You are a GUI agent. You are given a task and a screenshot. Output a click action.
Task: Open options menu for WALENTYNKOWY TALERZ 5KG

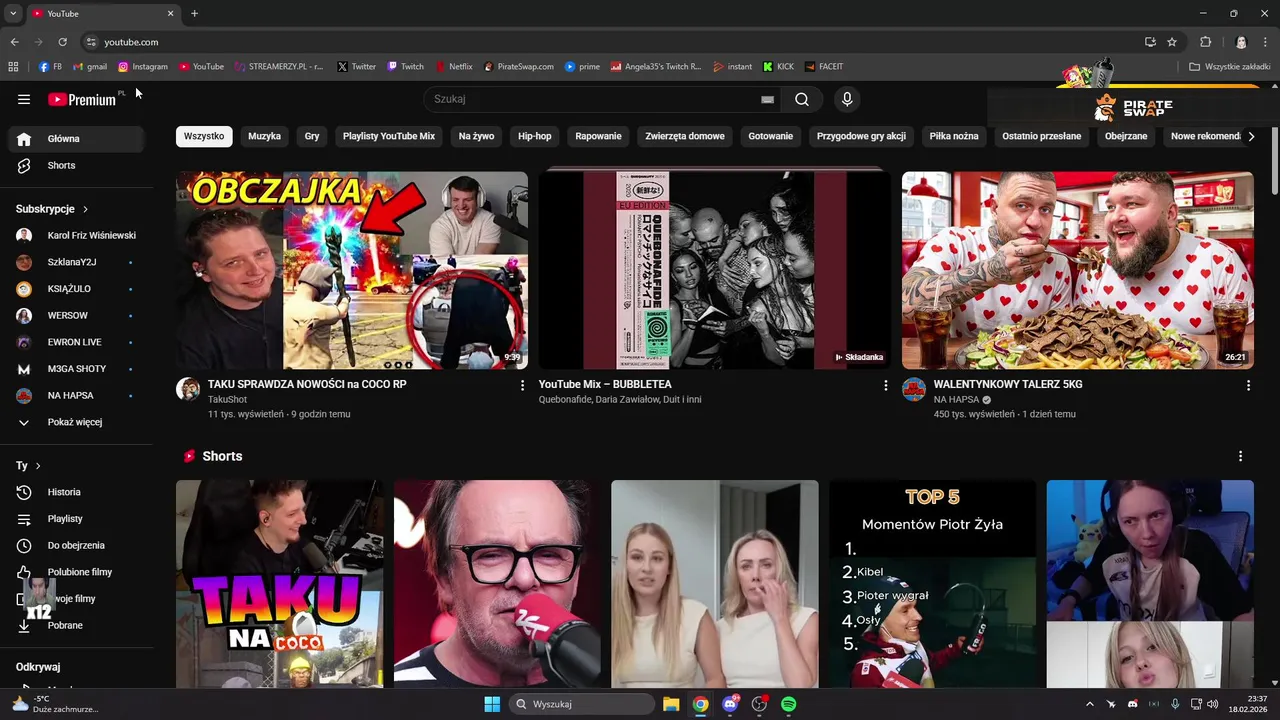tap(1248, 385)
